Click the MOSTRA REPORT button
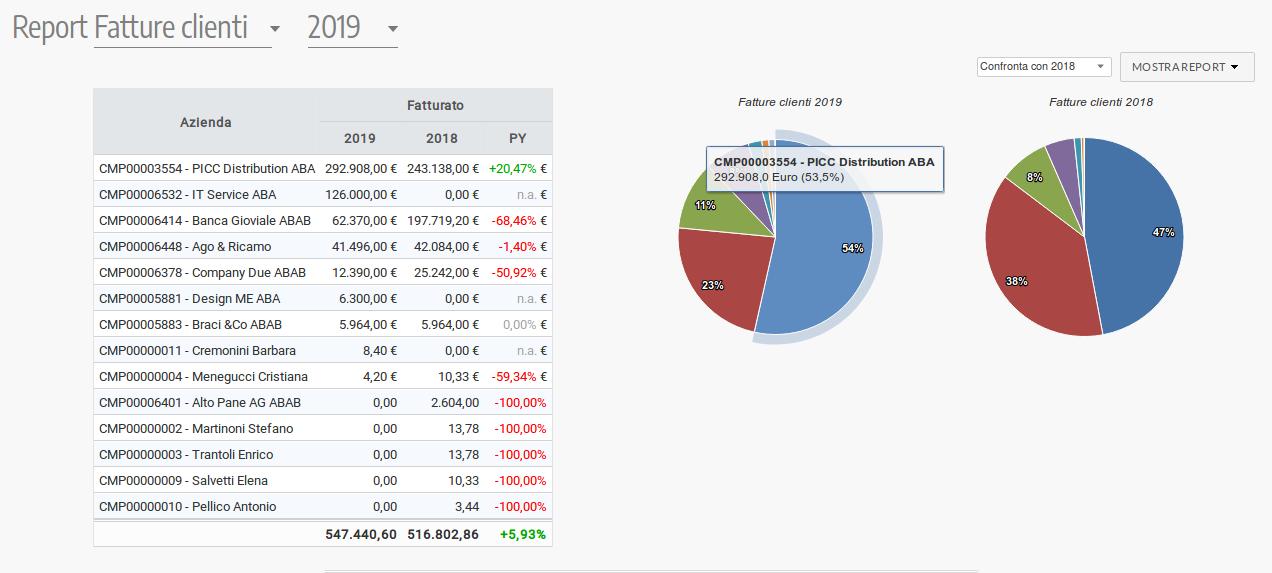The image size is (1272, 573). coord(1186,67)
